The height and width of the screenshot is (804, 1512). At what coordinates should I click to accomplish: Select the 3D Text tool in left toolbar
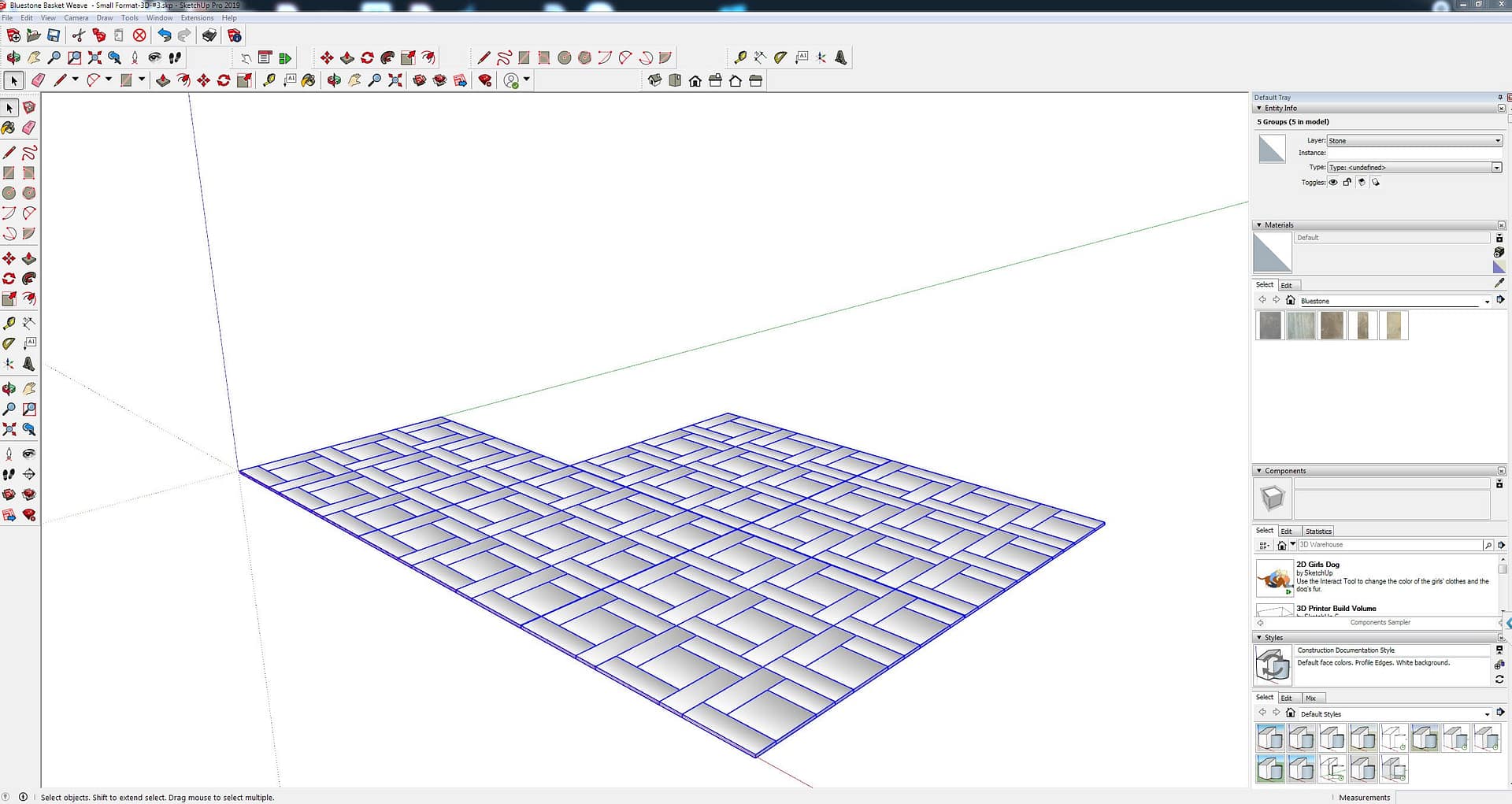point(29,364)
